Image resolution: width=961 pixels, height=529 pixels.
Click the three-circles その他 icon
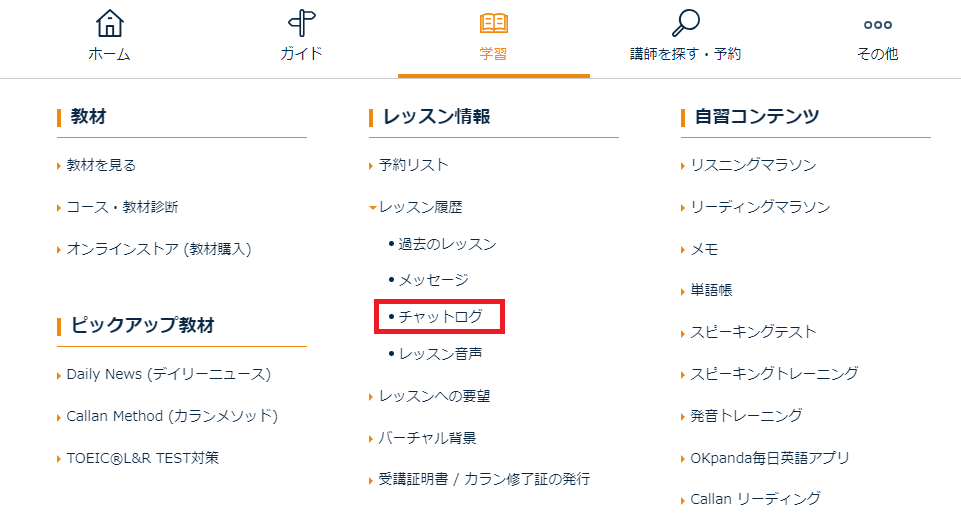click(x=877, y=25)
